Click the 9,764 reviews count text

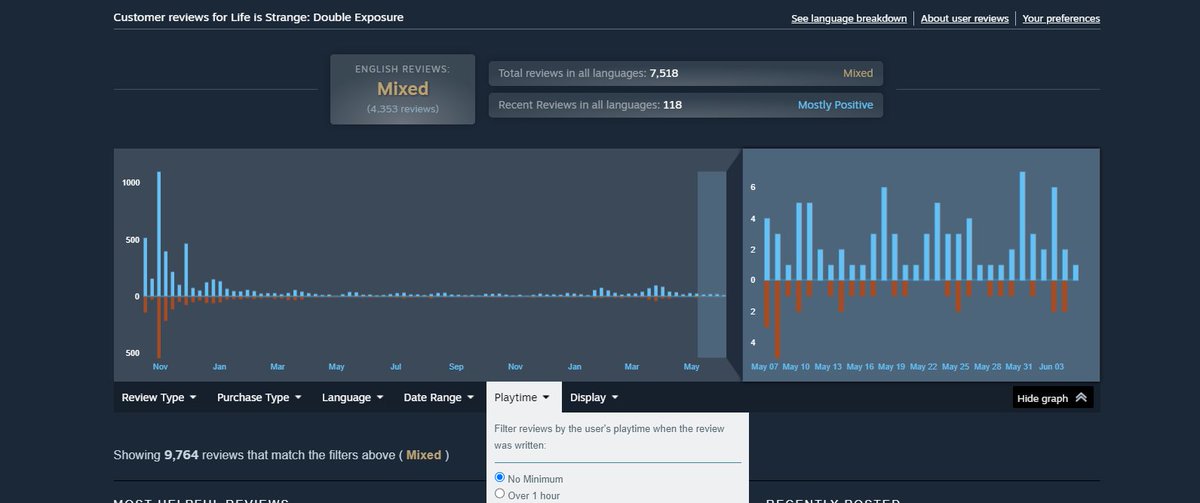pyautogui.click(x=182, y=455)
